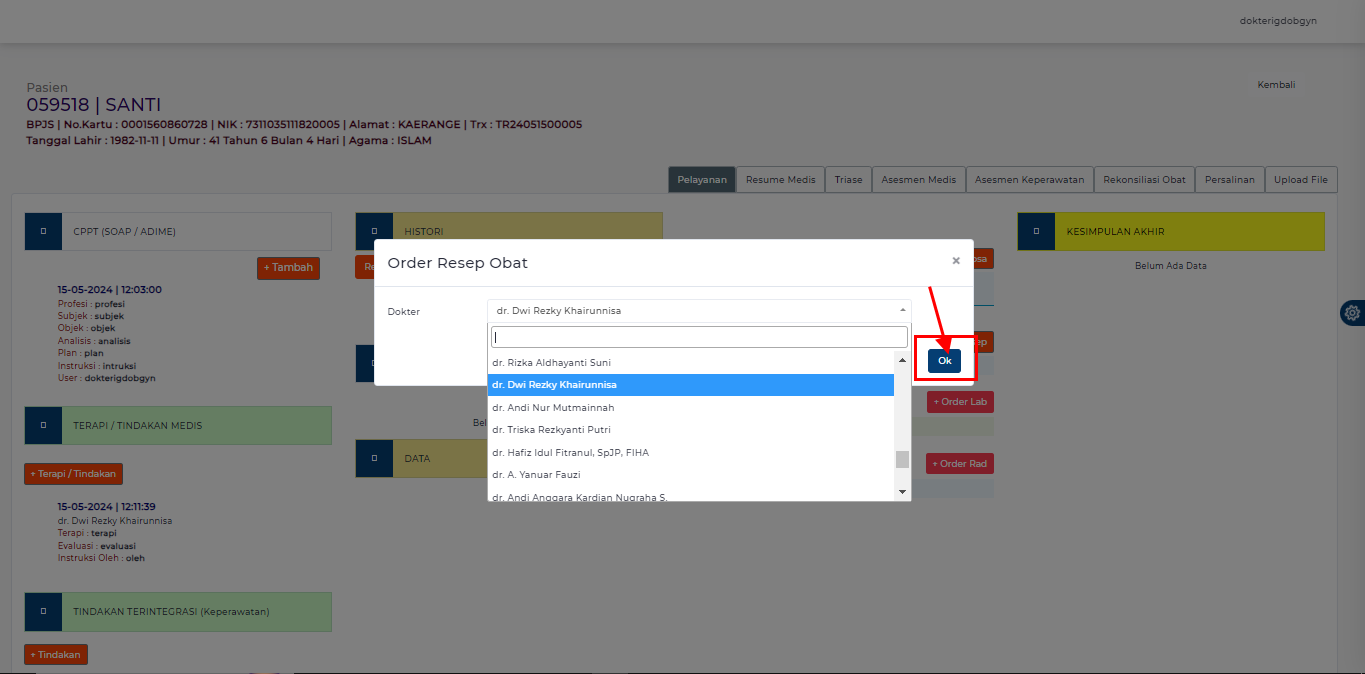Click the + Order Lab button

(x=960, y=402)
